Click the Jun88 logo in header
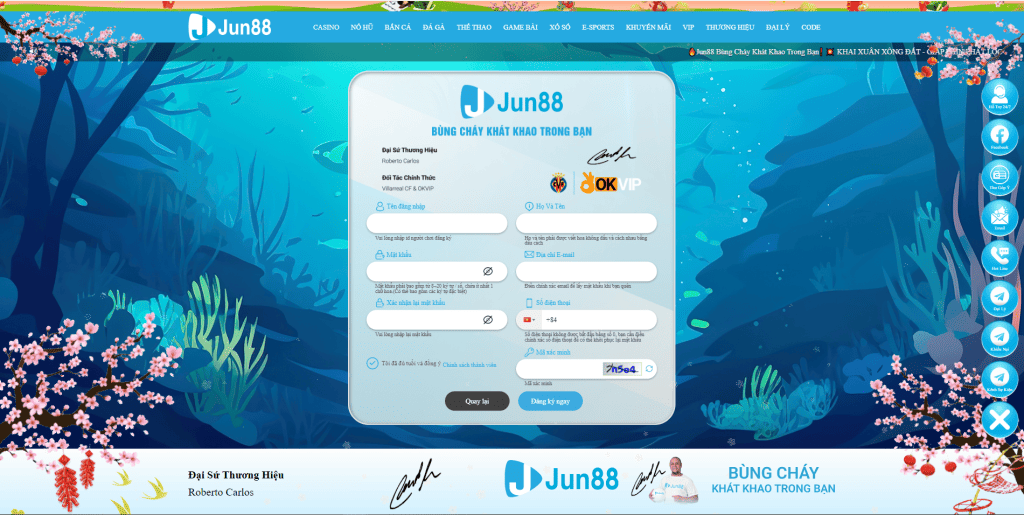The height and width of the screenshot is (515, 1024). (231, 27)
